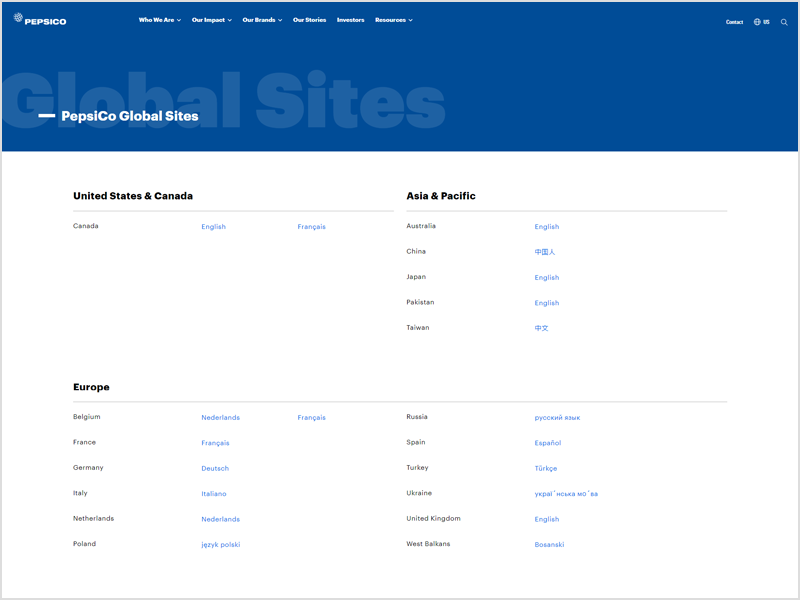Image resolution: width=800 pixels, height=600 pixels.
Task: Click the Belgium country label
Action: 87,417
